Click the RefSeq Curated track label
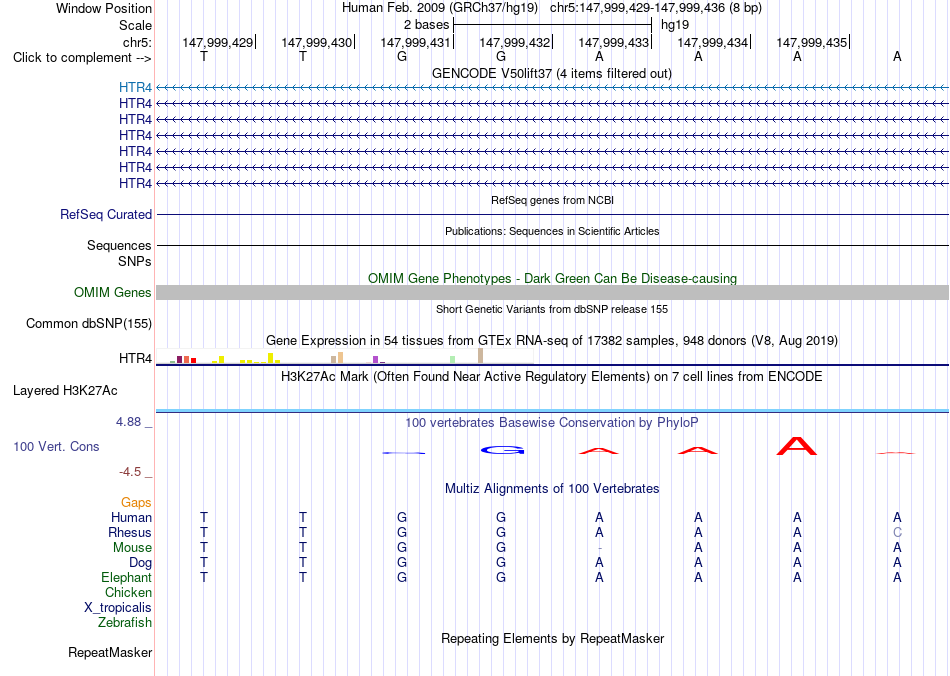 (106, 214)
